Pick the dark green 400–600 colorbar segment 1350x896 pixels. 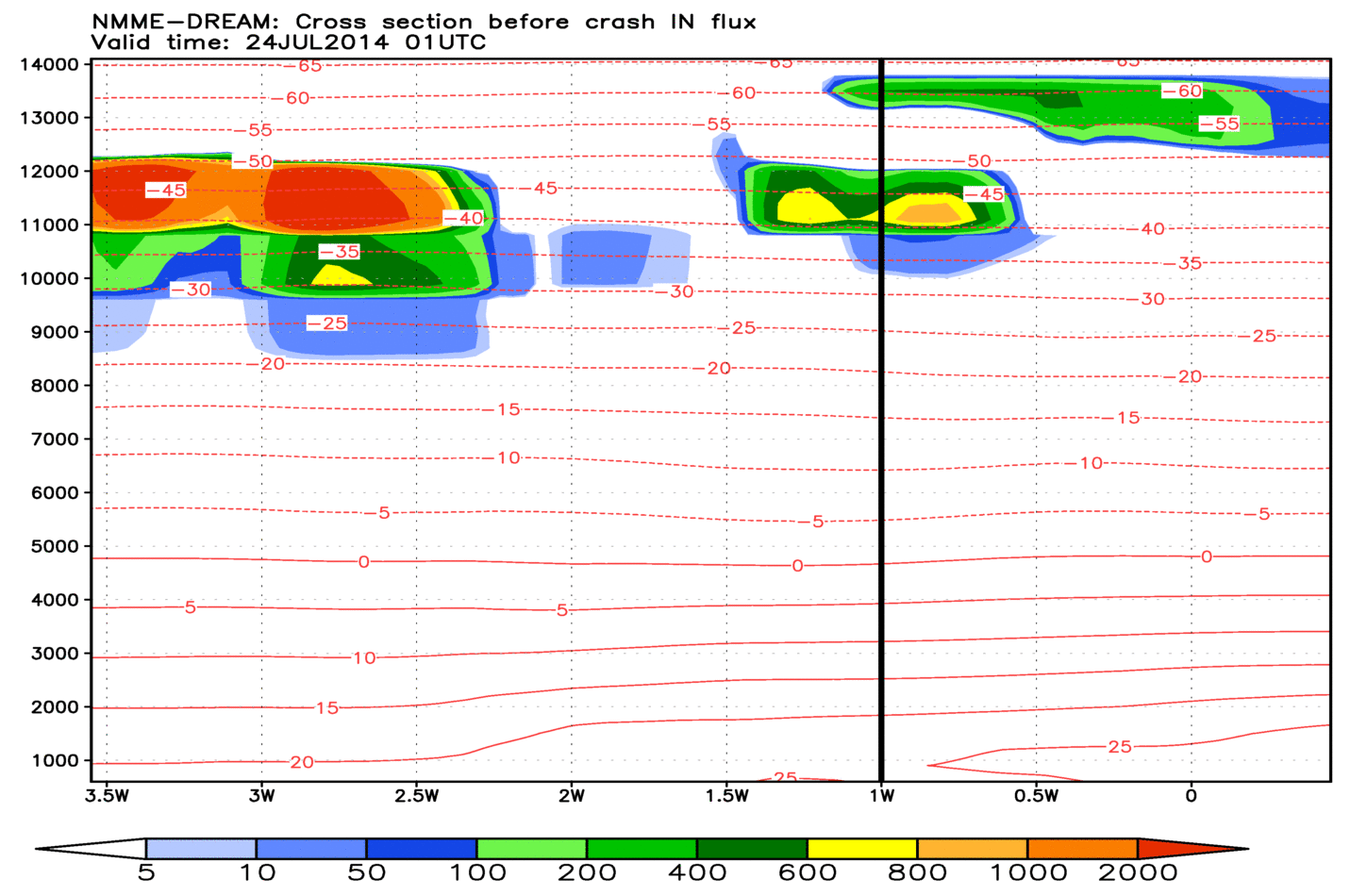pyautogui.click(x=752, y=849)
